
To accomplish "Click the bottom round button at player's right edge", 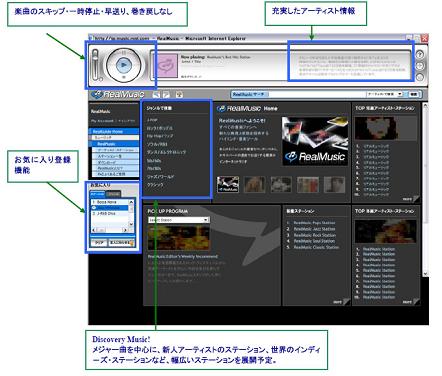I will point(420,77).
